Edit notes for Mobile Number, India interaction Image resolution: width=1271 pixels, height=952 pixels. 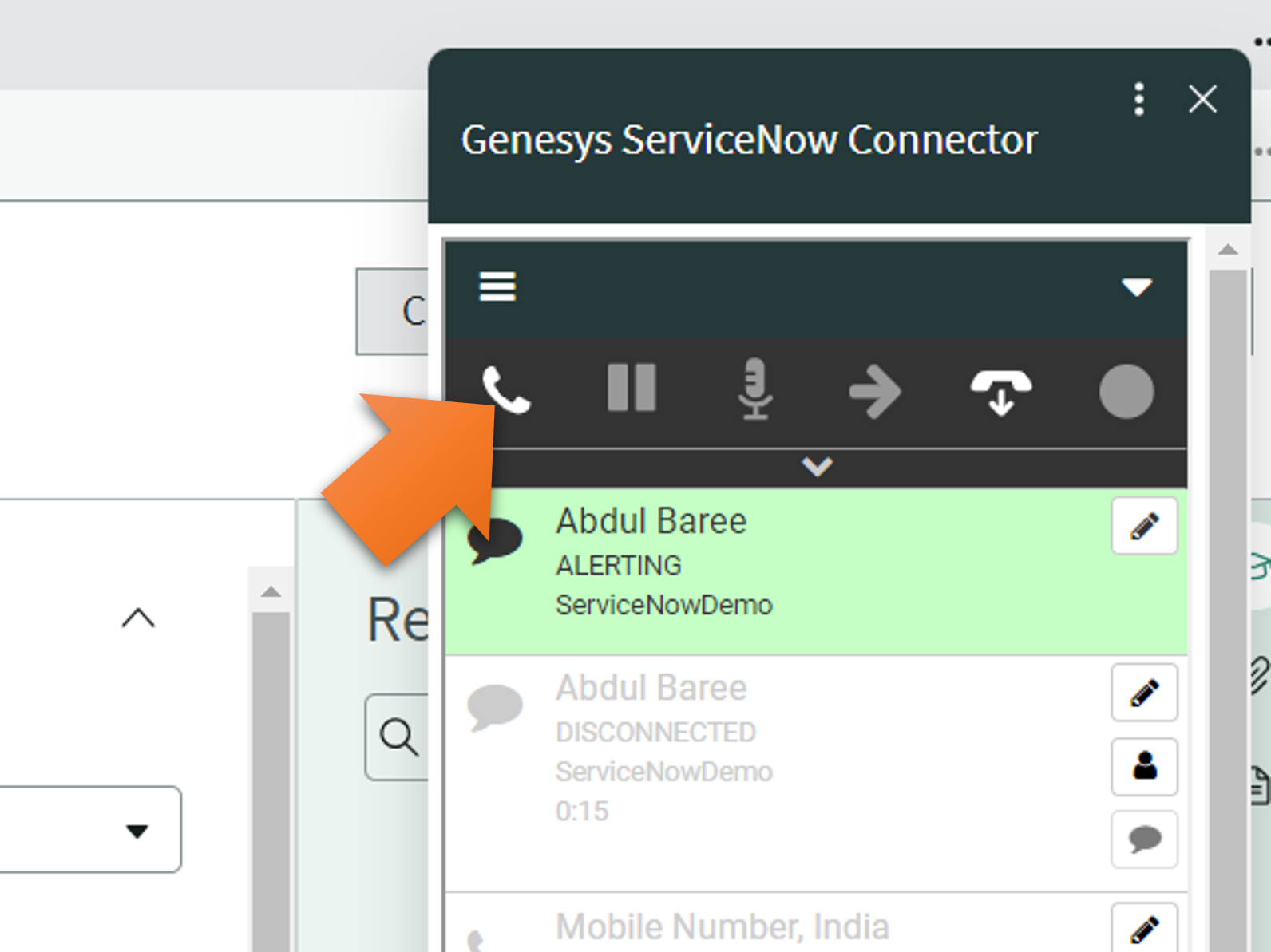pos(1144,928)
